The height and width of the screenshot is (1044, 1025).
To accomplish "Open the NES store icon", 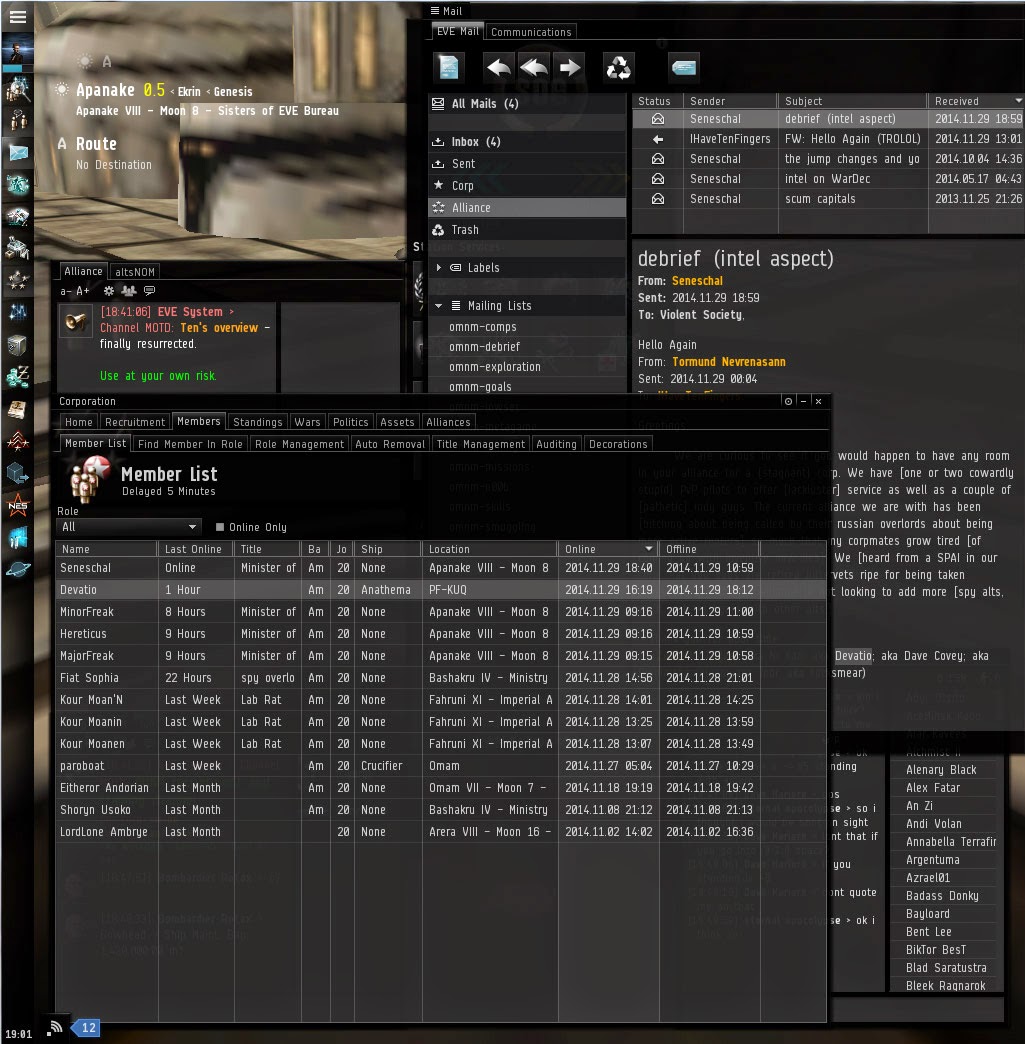I will pyautogui.click(x=17, y=505).
